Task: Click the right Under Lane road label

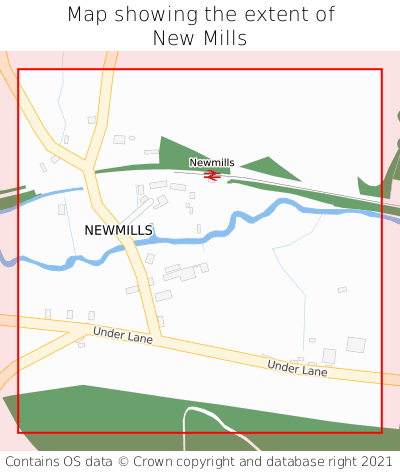Action: pos(297,368)
